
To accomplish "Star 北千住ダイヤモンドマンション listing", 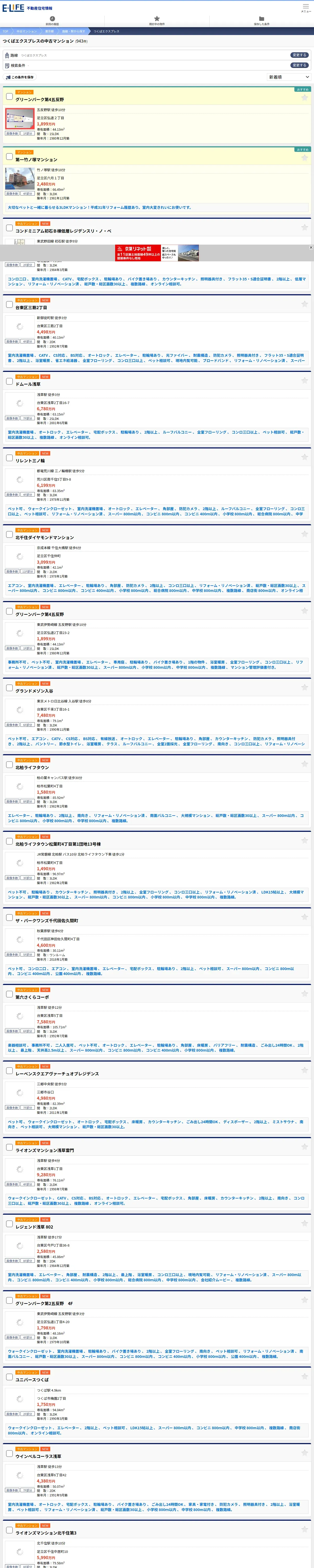I will 304,534.
